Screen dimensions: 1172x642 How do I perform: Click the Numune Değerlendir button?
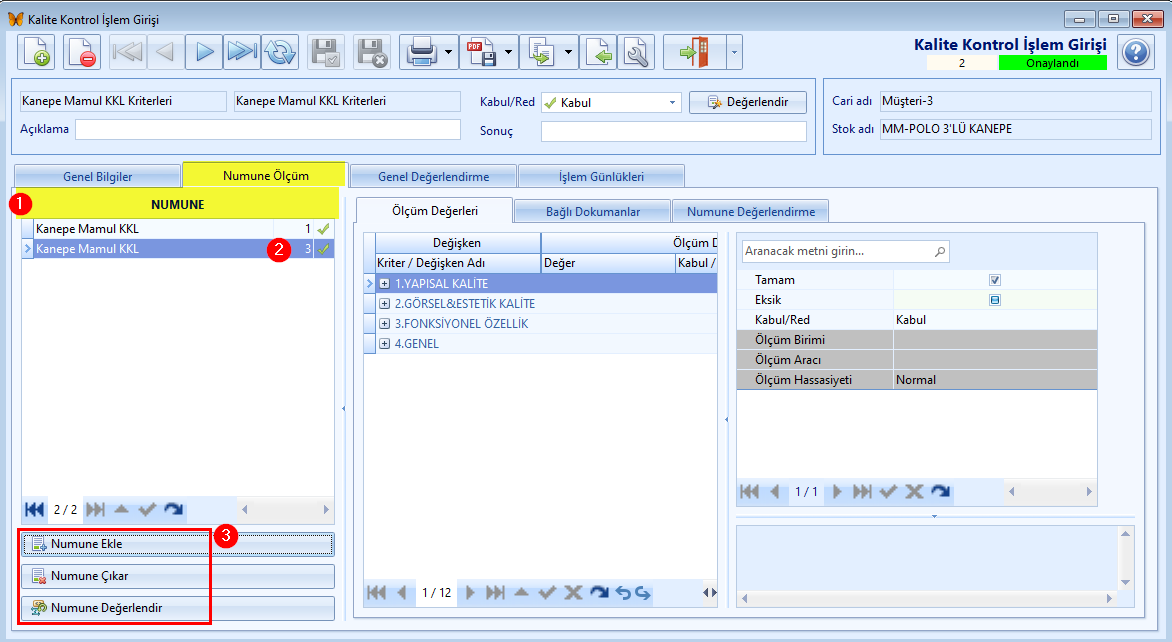(x=178, y=608)
